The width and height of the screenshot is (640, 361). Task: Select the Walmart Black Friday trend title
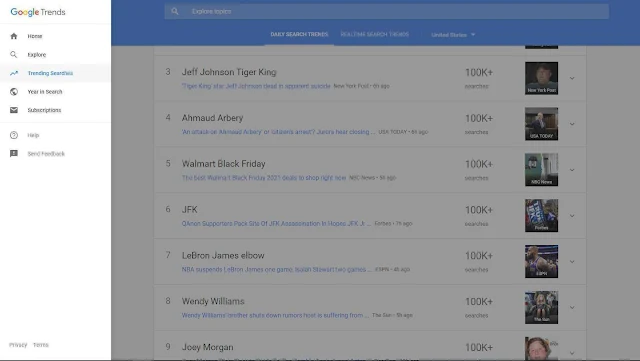[x=224, y=164]
